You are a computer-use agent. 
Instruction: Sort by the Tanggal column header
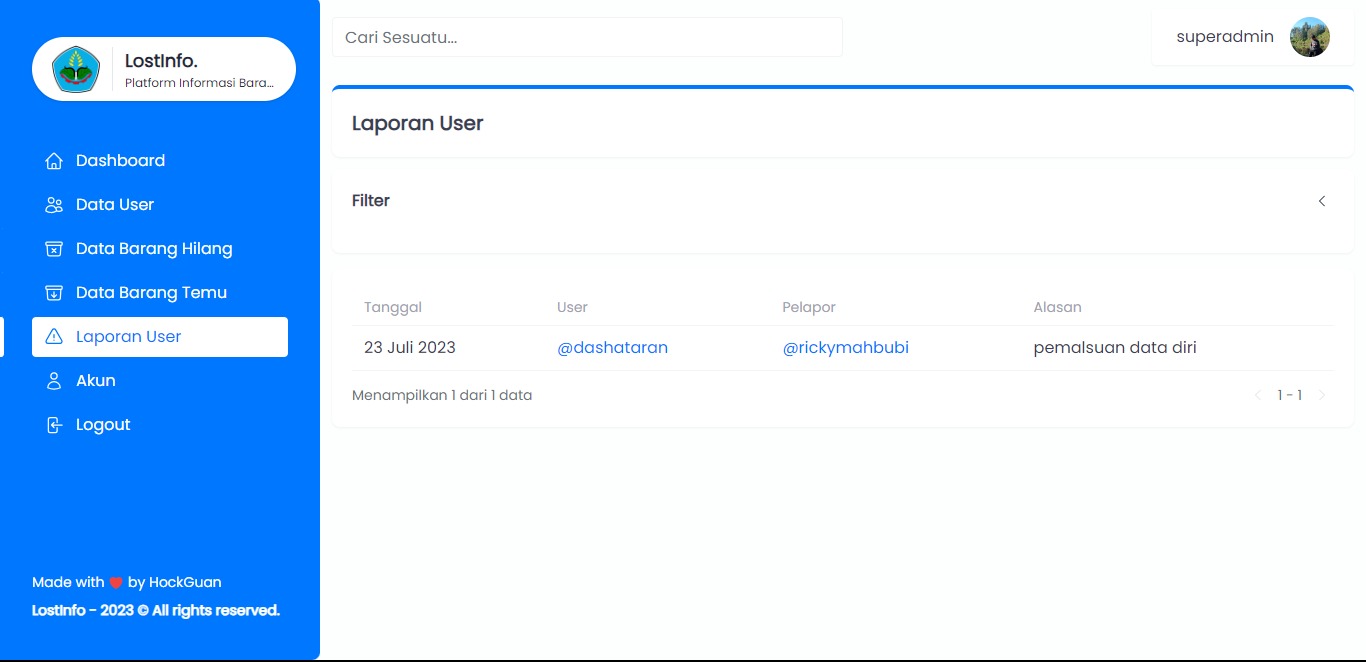(x=393, y=307)
